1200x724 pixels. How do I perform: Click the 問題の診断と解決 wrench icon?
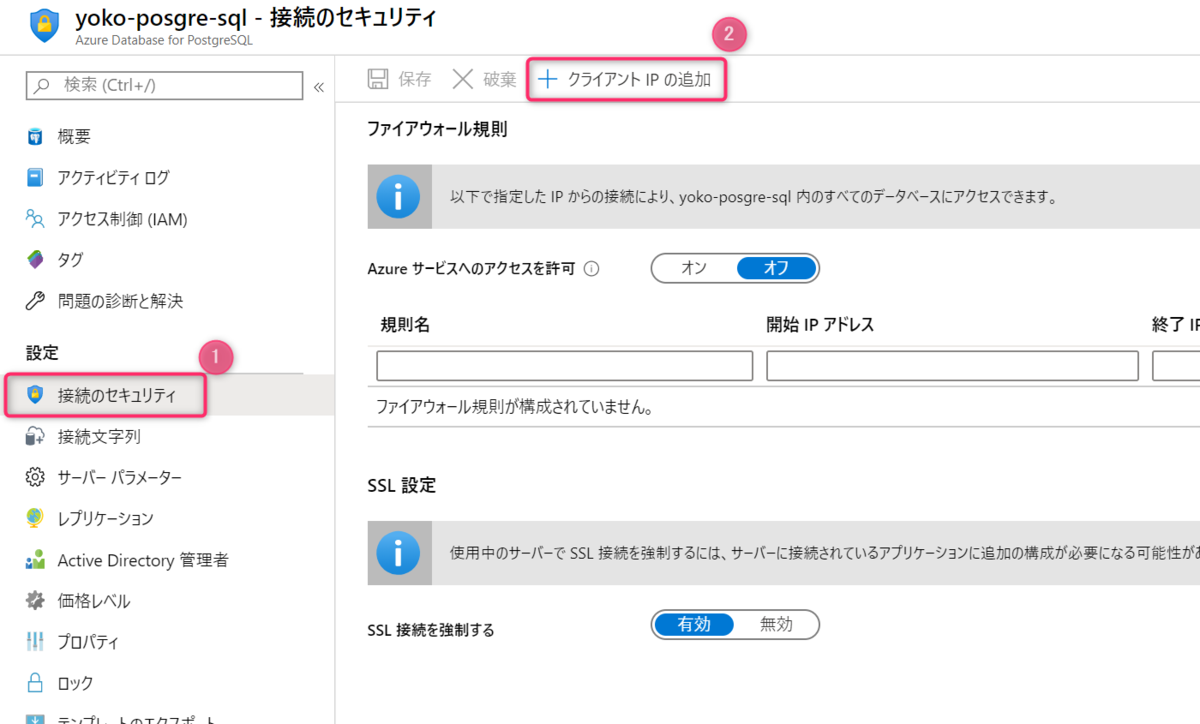tap(35, 301)
